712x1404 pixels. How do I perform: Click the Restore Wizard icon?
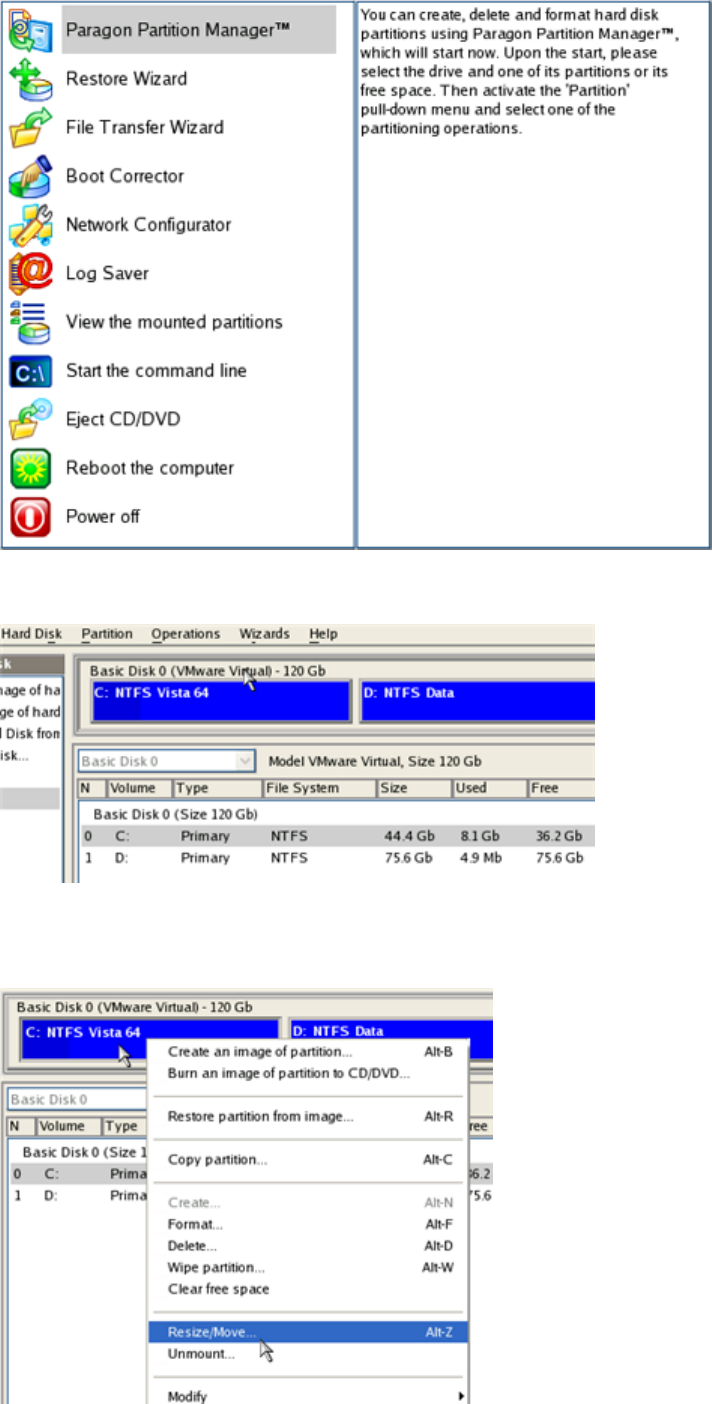click(30, 78)
